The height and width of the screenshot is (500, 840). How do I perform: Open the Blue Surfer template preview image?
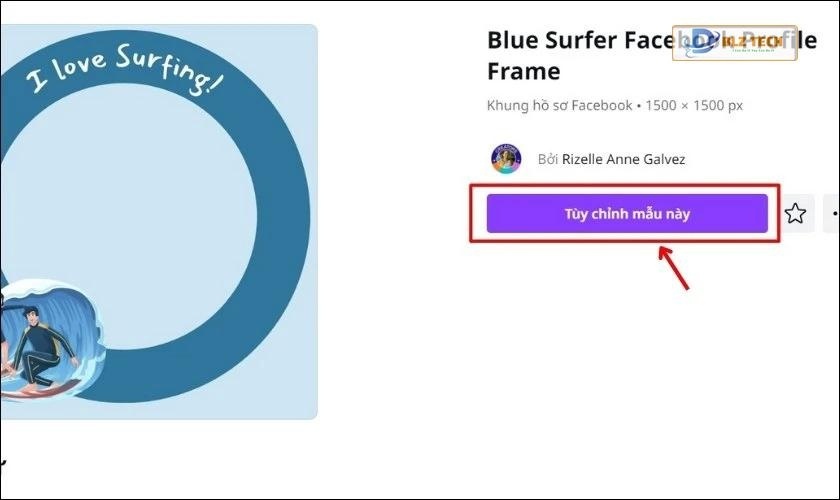click(158, 222)
